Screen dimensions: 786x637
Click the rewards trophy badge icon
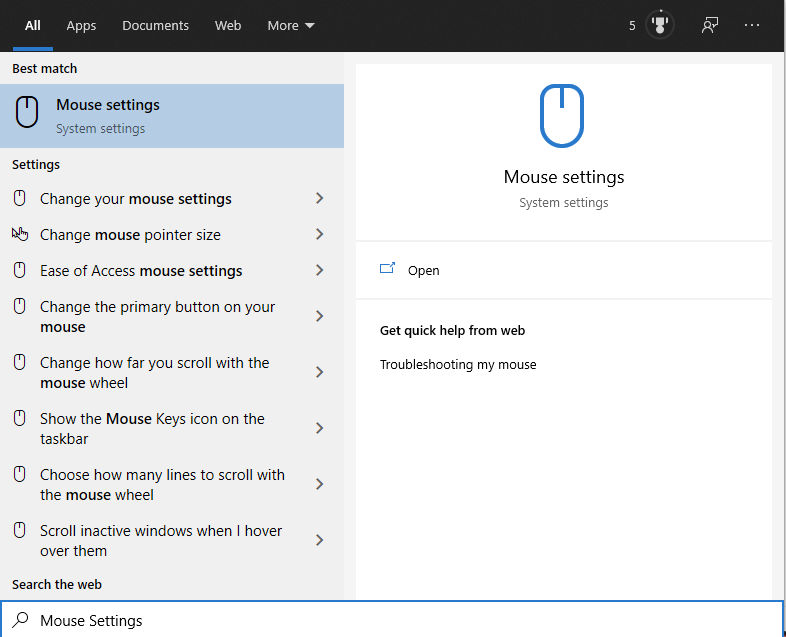click(x=660, y=25)
